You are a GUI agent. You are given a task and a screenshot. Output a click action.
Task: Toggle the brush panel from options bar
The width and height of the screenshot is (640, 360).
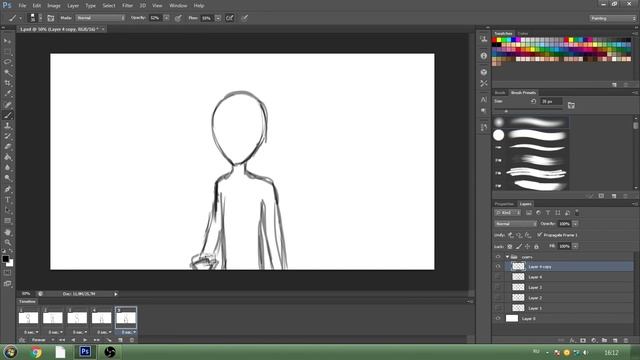(x=51, y=18)
